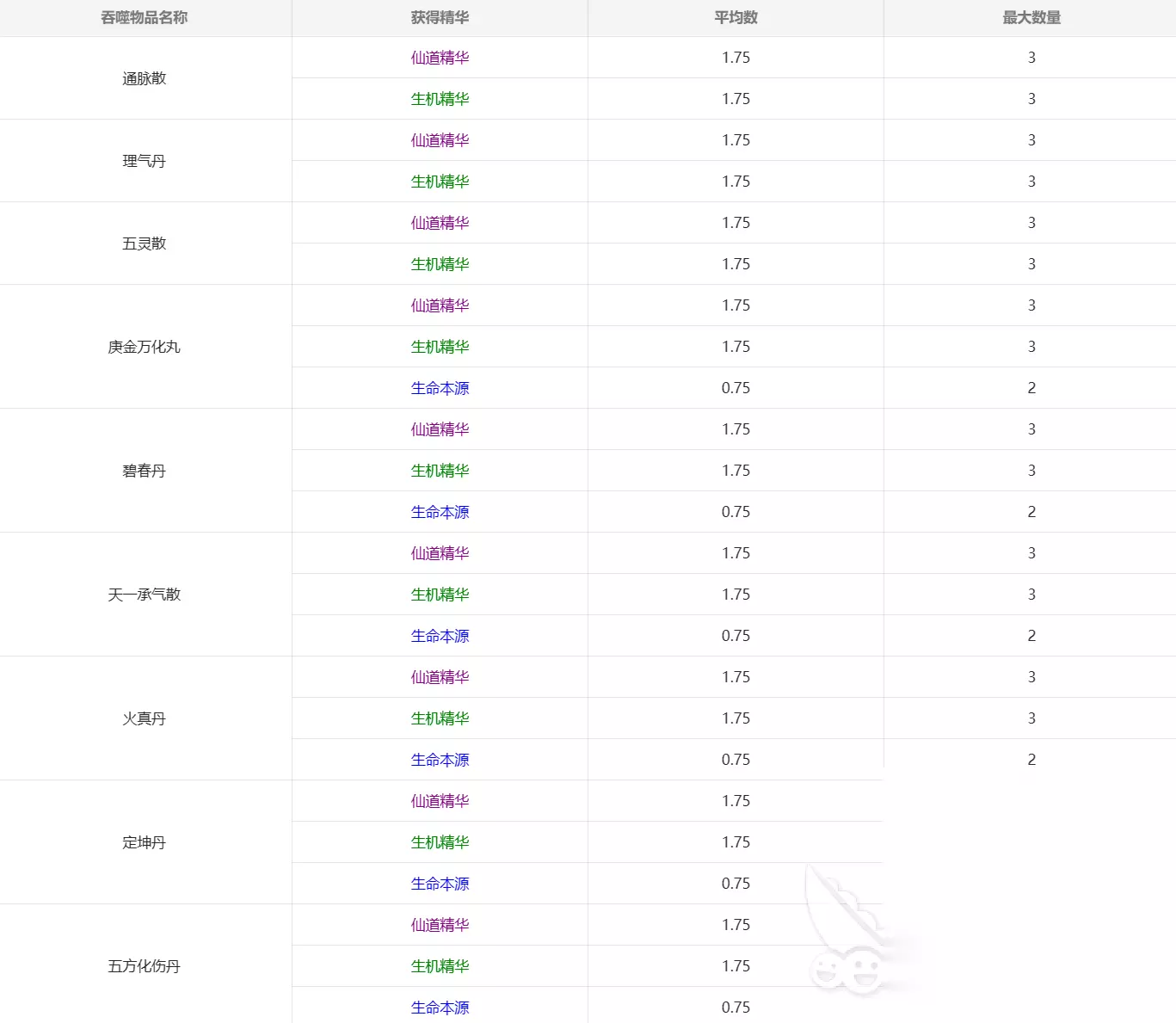Select the 通脉散 item name cell
This screenshot has width=1176, height=1023.
(x=145, y=78)
